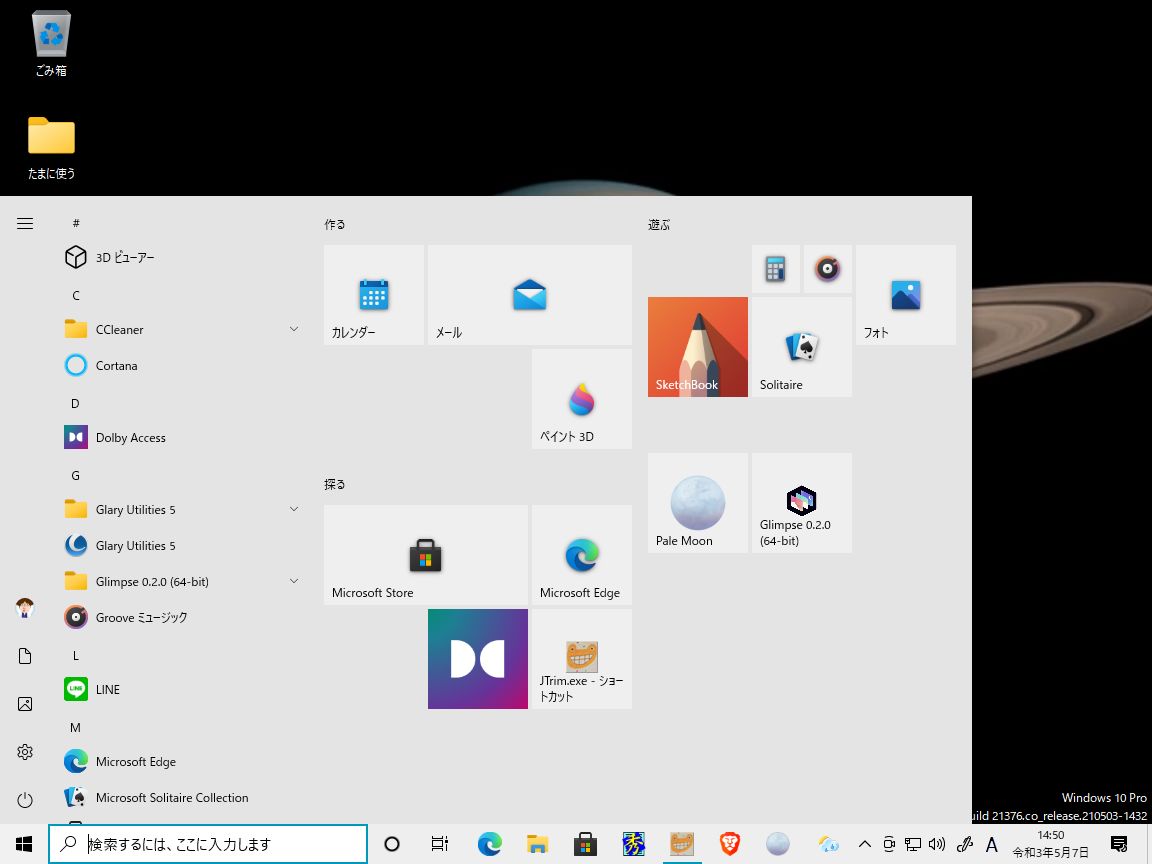1152x864 pixels.
Task: Open the Microsoft Edge tile
Action: pos(582,555)
